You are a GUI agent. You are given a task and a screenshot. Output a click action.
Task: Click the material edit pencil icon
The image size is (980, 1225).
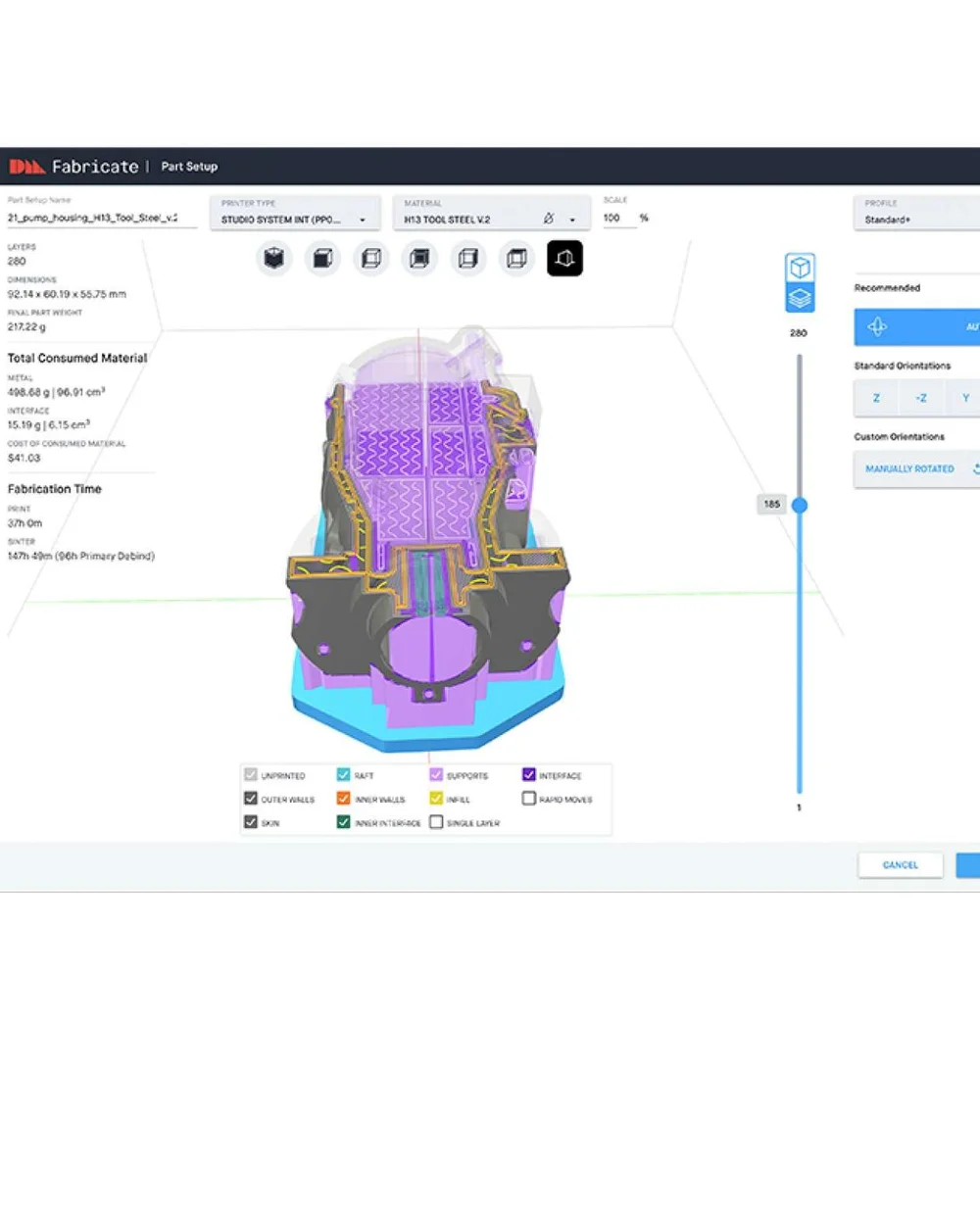tap(550, 218)
